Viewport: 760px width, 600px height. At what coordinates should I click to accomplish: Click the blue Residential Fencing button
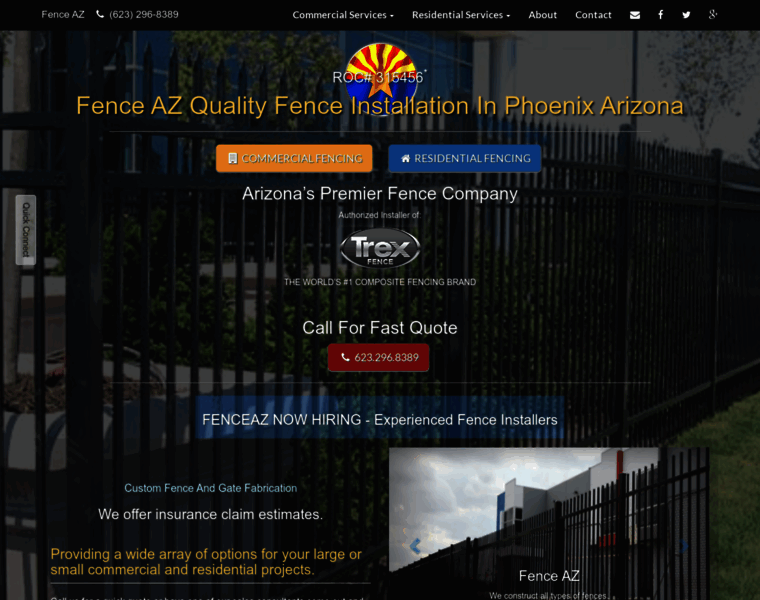point(465,158)
